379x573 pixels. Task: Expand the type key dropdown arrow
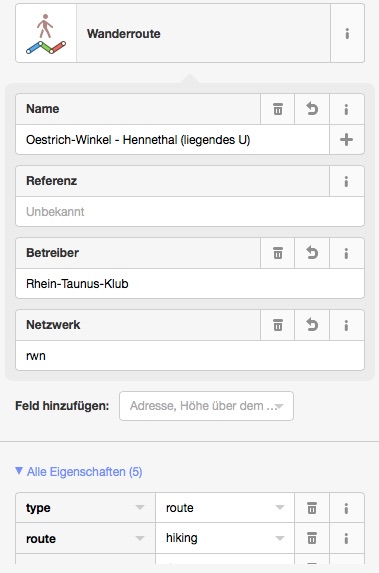(140, 508)
